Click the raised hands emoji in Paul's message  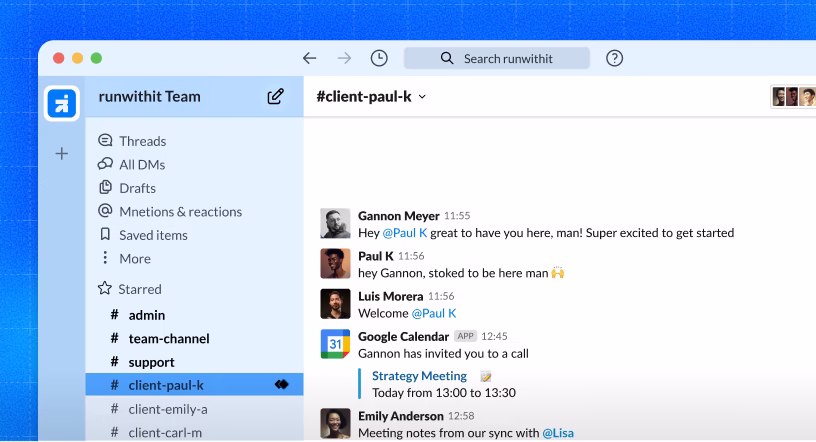[x=558, y=272]
